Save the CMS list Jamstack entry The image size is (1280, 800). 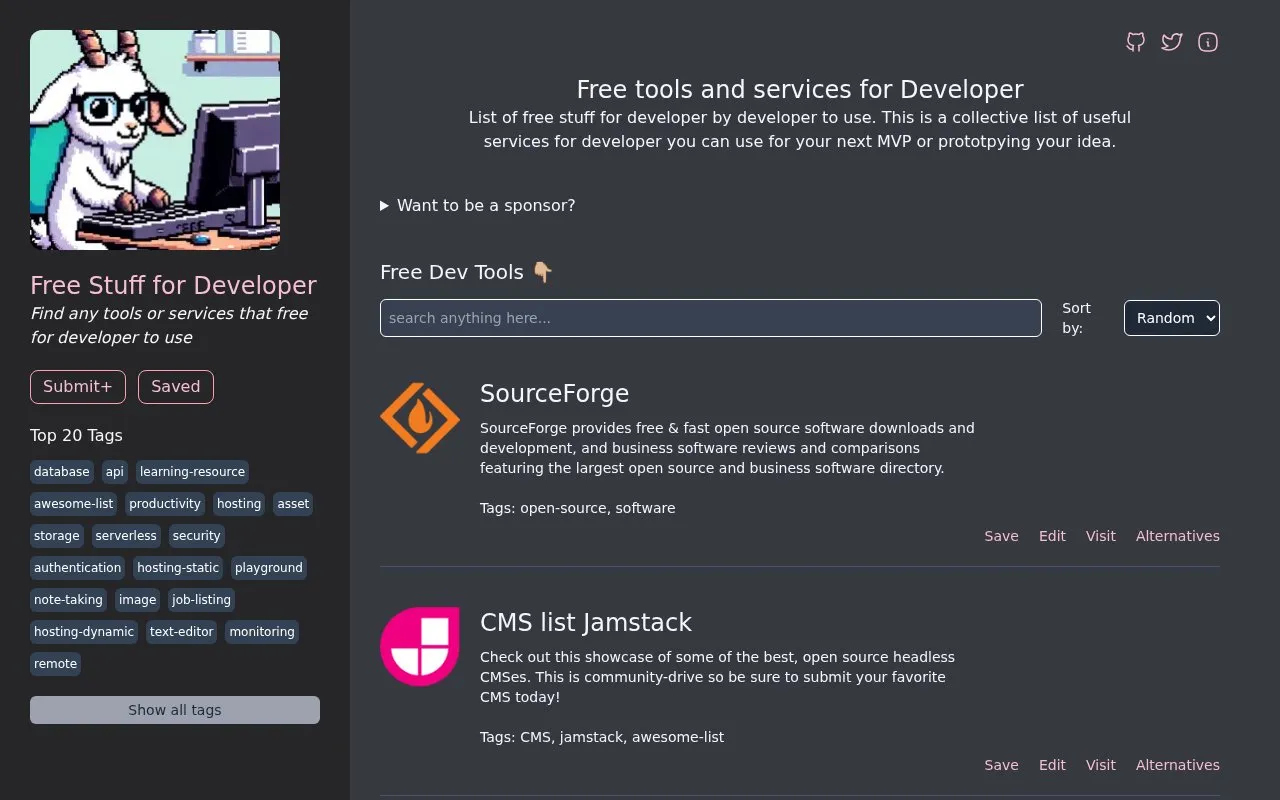click(x=1001, y=765)
